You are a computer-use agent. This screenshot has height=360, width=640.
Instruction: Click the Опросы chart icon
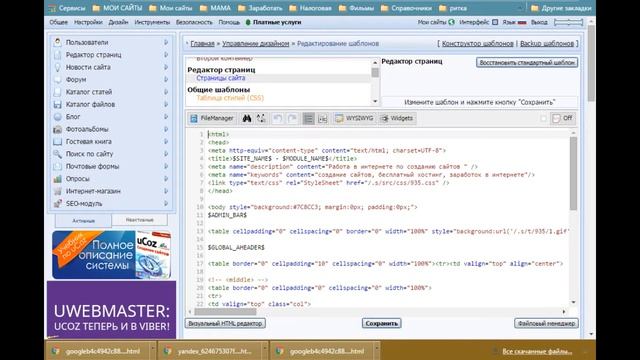[58, 179]
